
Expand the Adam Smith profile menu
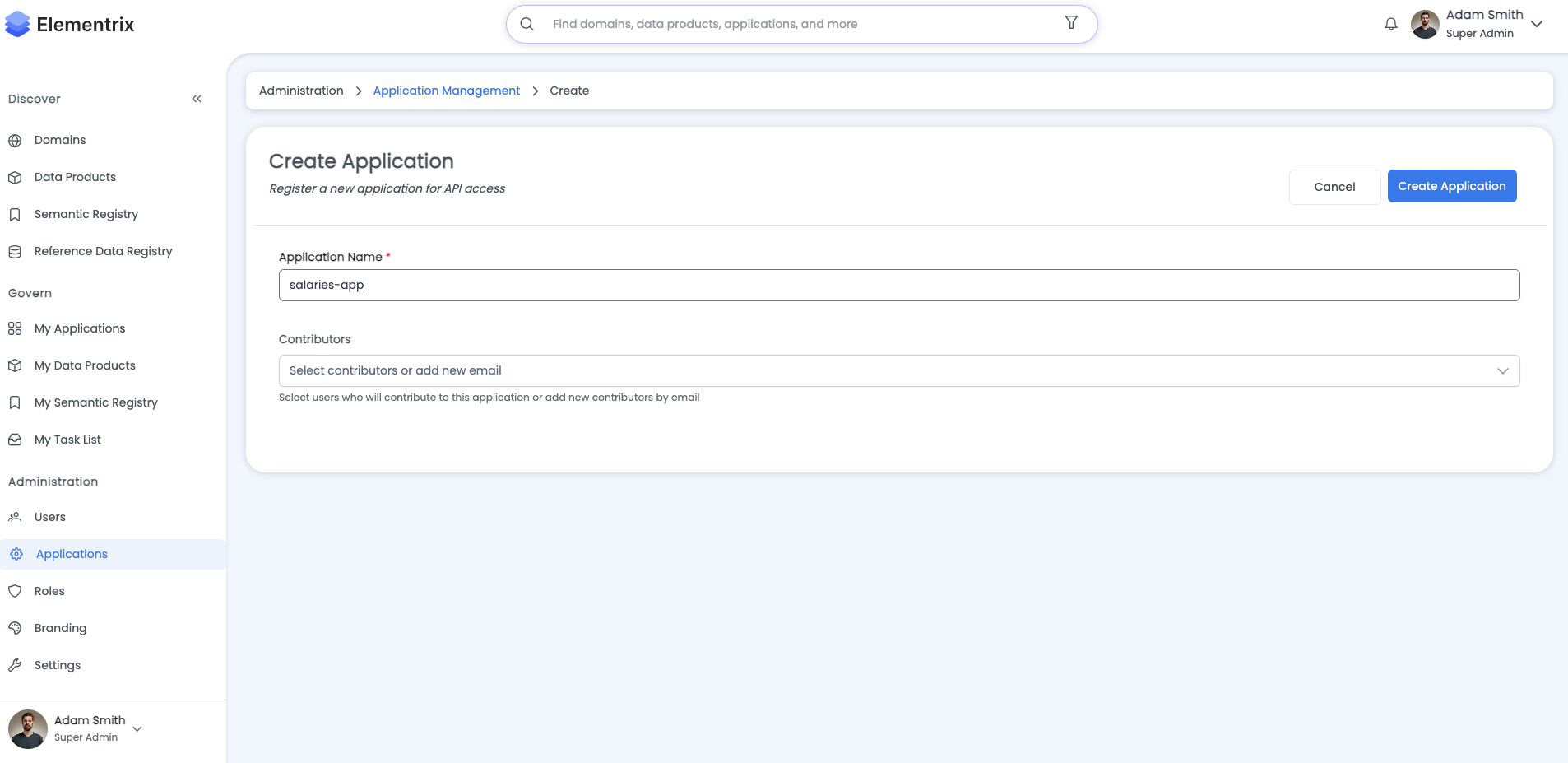[1537, 24]
